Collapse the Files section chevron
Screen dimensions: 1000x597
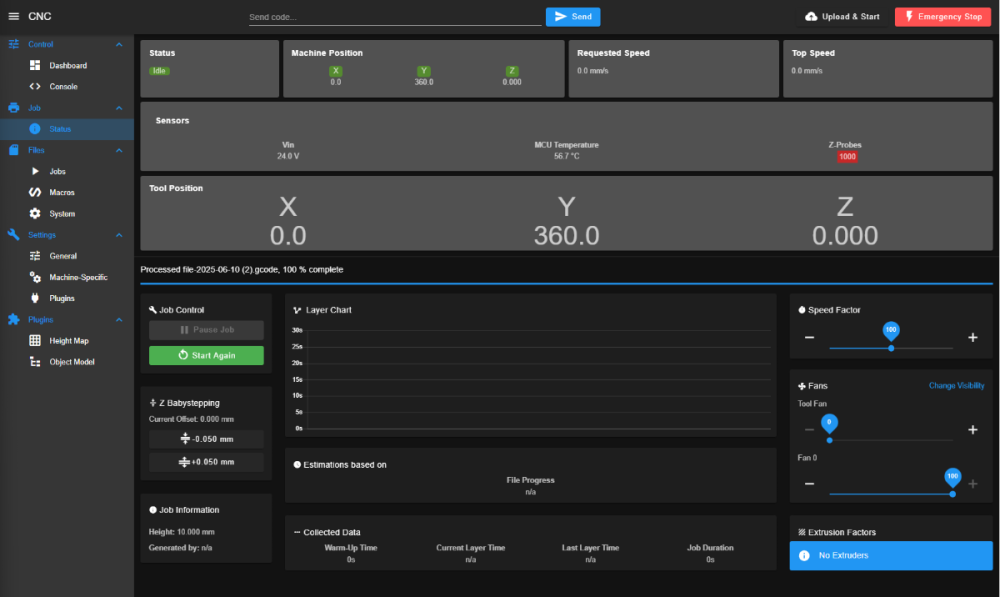tap(119, 151)
